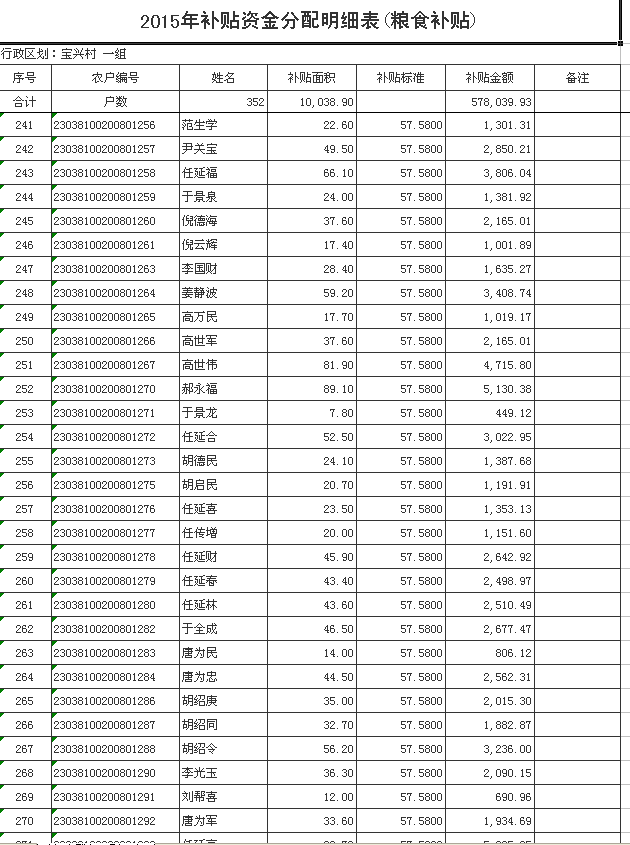630x845 pixels.
Task: Select amount 3,408.74
Action: point(490,293)
